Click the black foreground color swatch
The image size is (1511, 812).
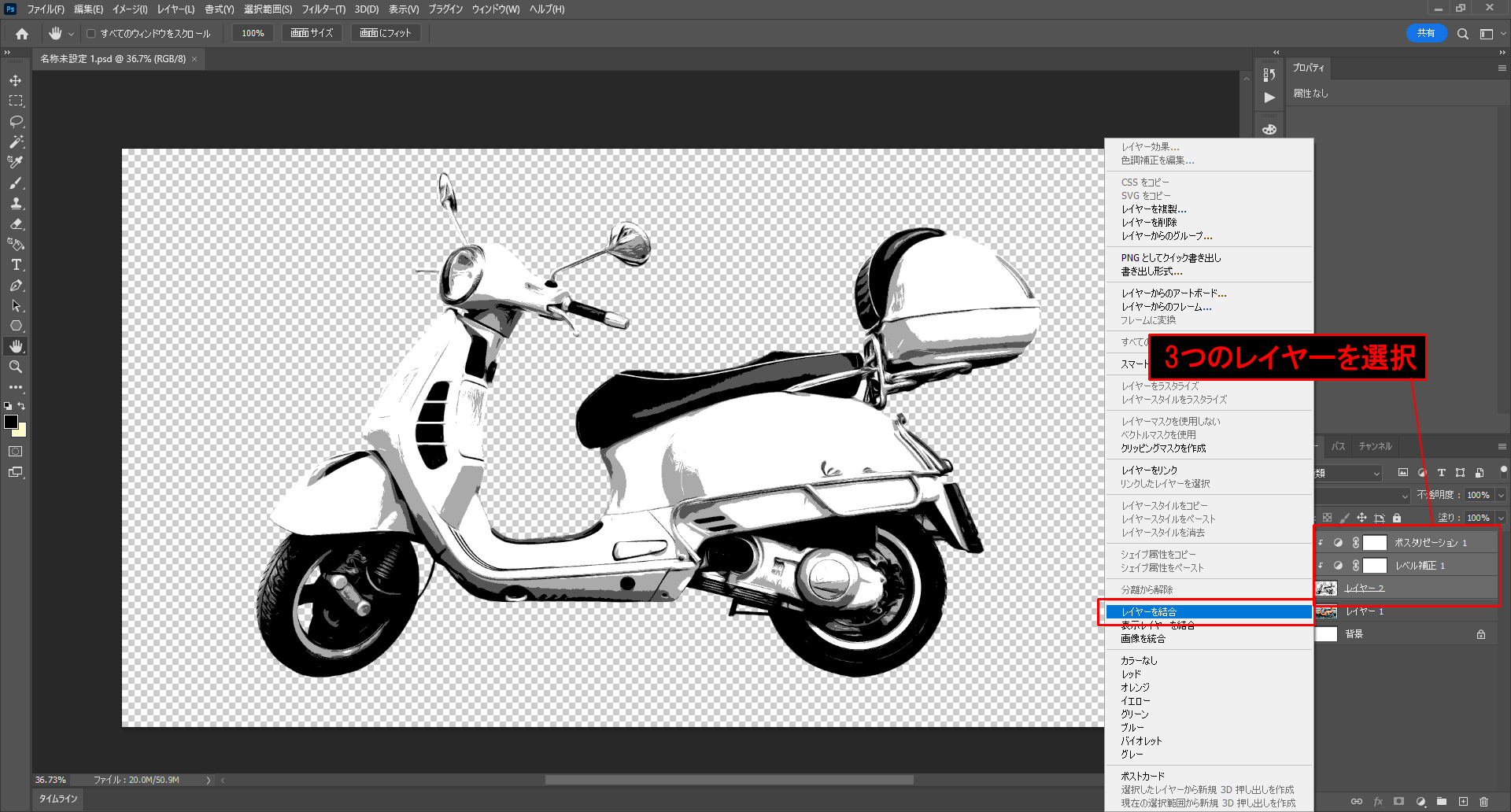[x=11, y=422]
